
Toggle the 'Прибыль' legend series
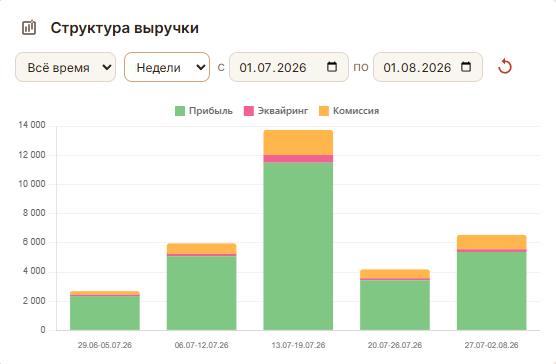pos(204,111)
